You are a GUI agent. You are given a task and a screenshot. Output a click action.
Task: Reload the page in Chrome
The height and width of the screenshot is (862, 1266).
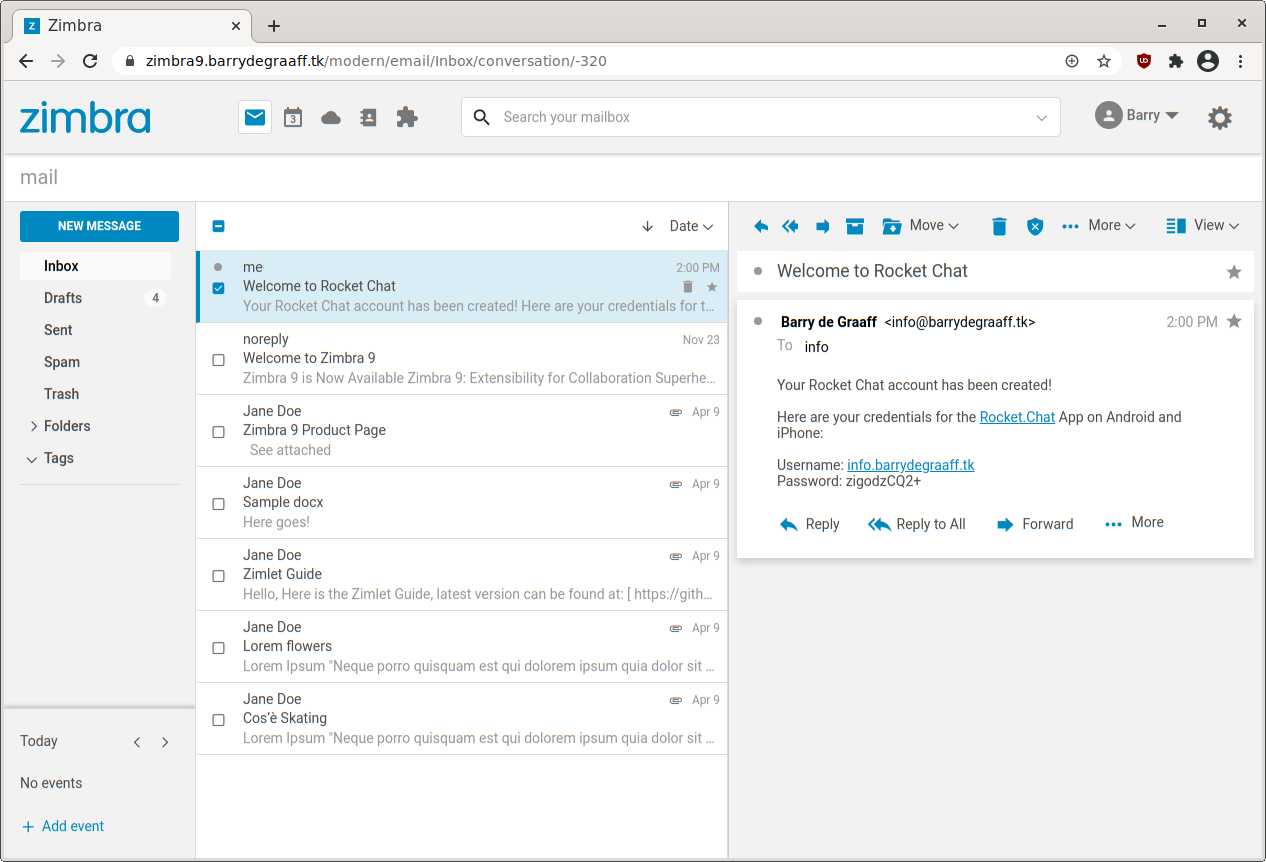coord(90,61)
